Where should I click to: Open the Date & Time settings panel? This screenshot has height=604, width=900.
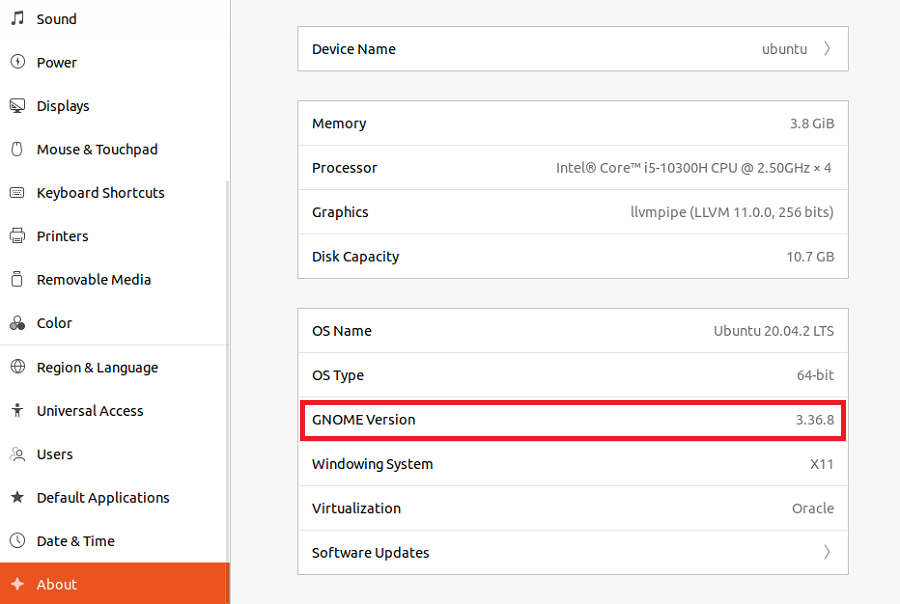(76, 541)
